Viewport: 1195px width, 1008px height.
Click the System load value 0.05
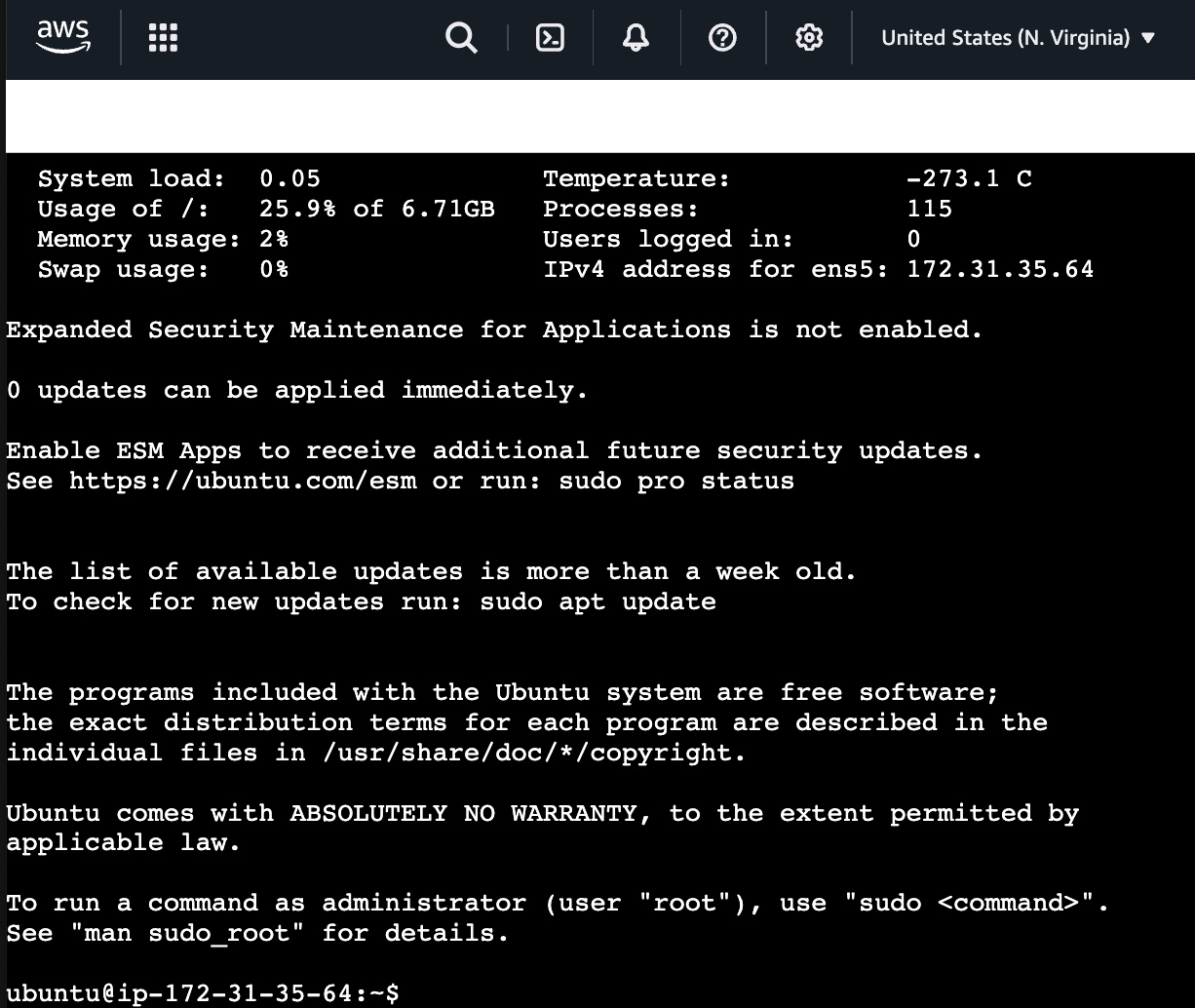(x=289, y=178)
